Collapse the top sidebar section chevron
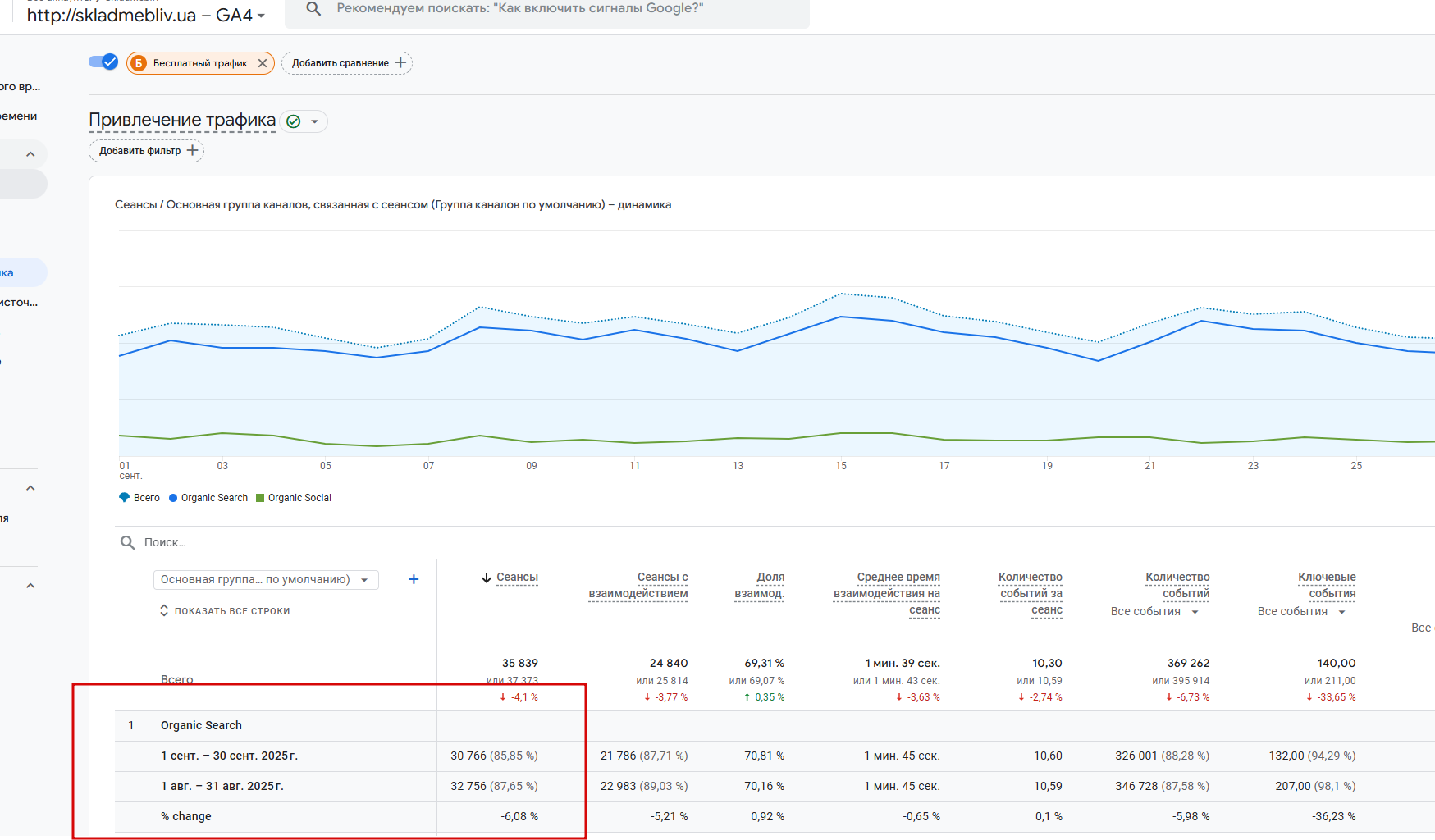Image resolution: width=1435 pixels, height=840 pixels. [30, 154]
